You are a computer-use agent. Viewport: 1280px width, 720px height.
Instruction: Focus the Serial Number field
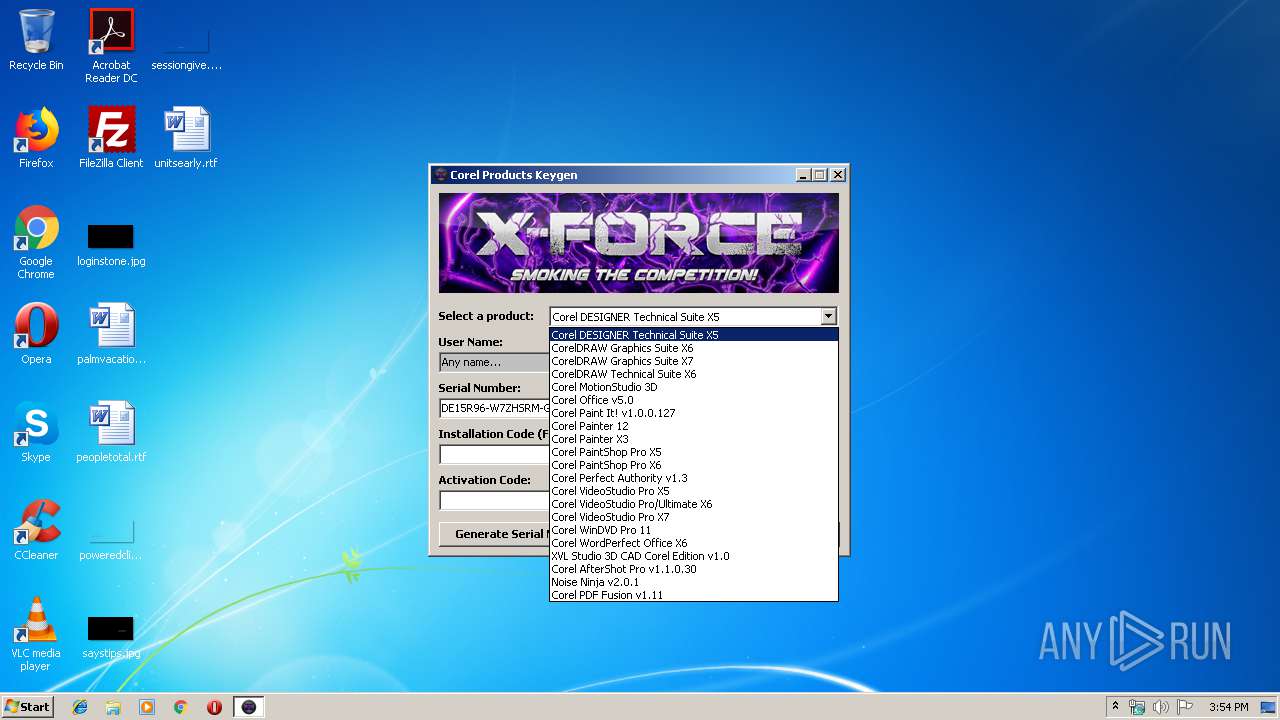click(x=495, y=408)
